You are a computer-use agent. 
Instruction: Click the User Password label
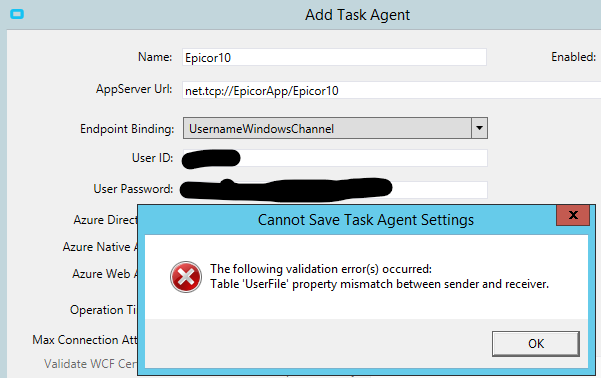tap(133, 189)
